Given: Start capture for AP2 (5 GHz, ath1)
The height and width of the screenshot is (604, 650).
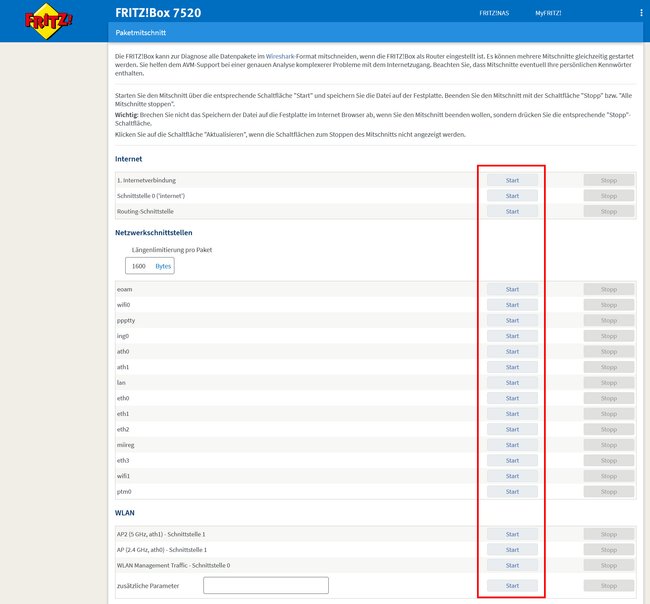Looking at the screenshot, I should pos(512,534).
